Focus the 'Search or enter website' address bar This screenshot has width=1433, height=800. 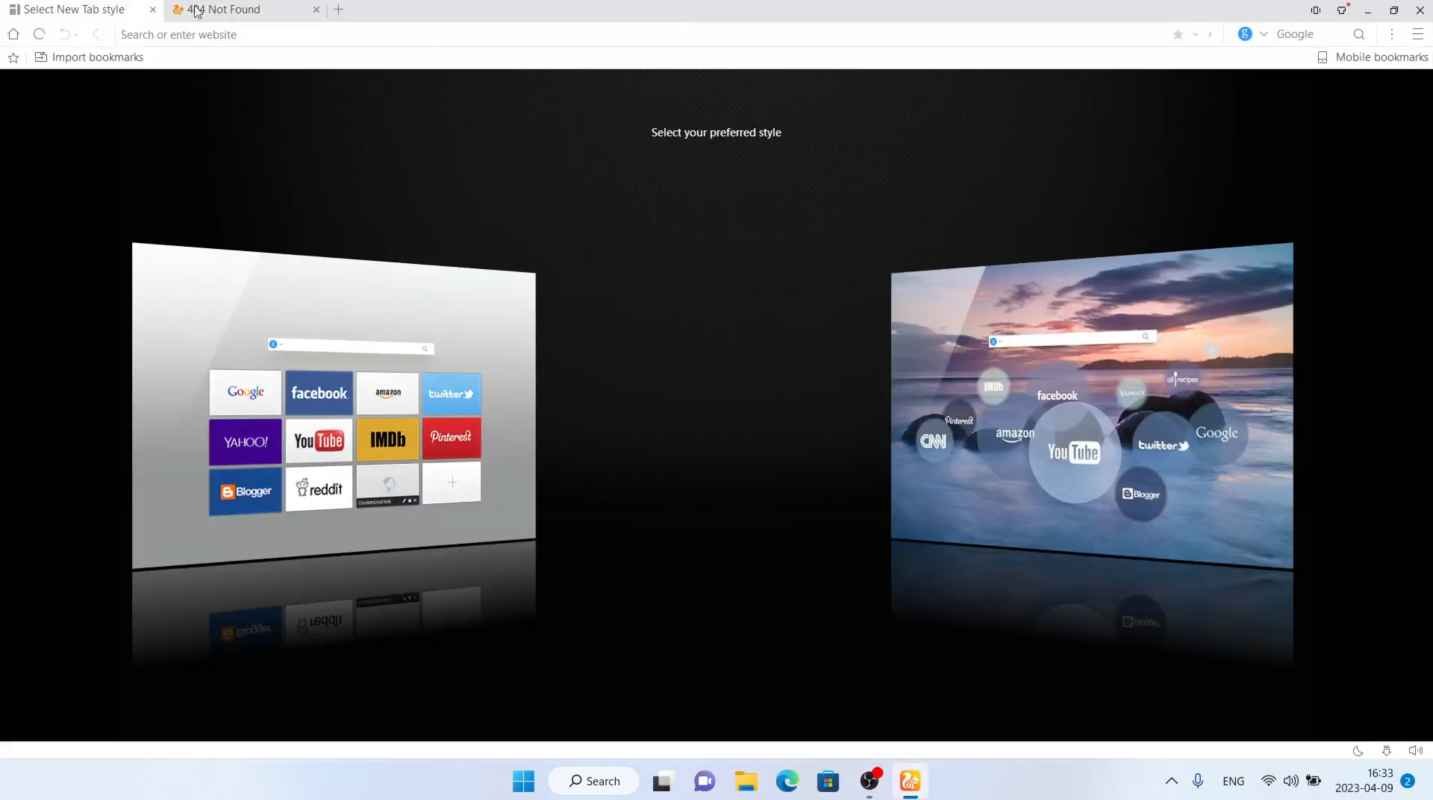point(640,34)
